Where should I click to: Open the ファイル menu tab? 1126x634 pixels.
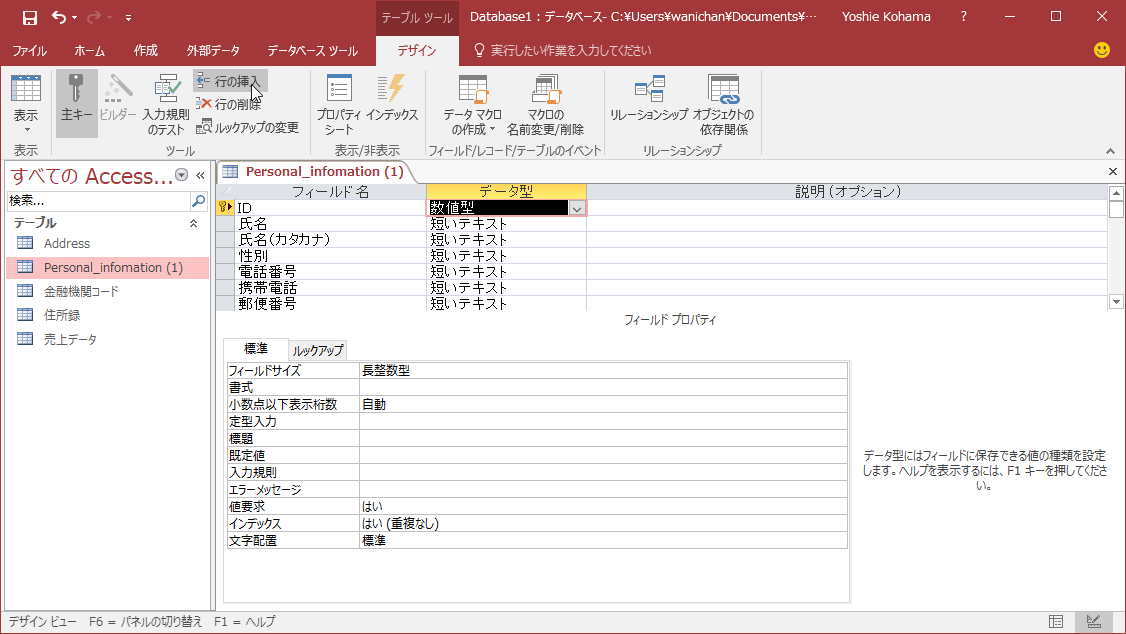click(x=29, y=50)
